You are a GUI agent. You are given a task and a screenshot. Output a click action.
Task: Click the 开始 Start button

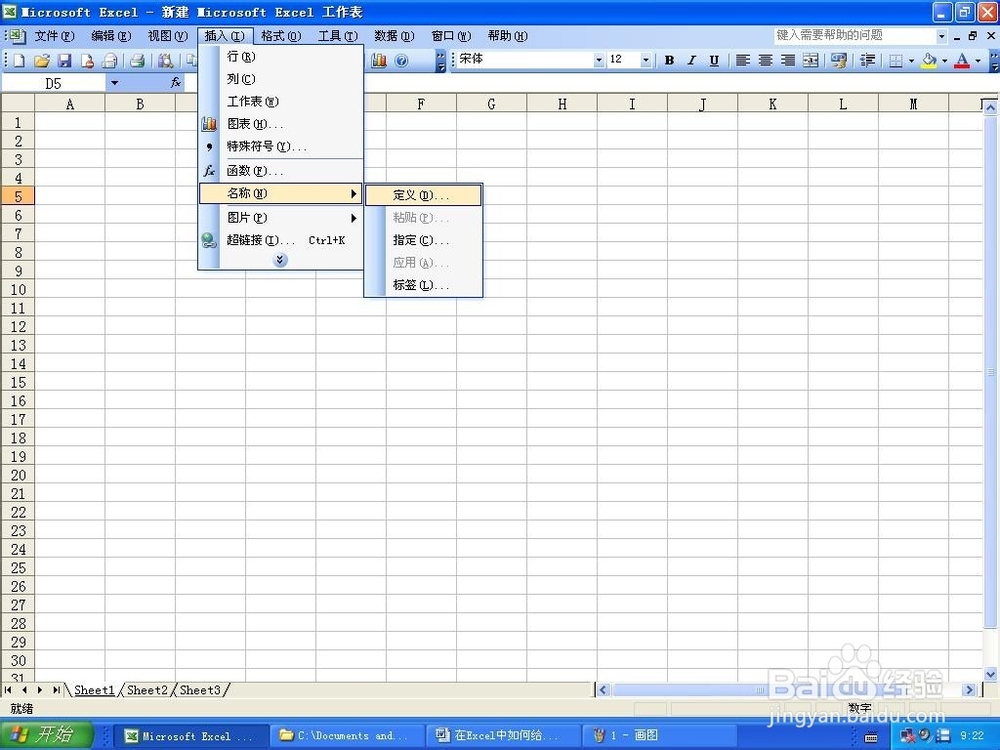pos(47,735)
